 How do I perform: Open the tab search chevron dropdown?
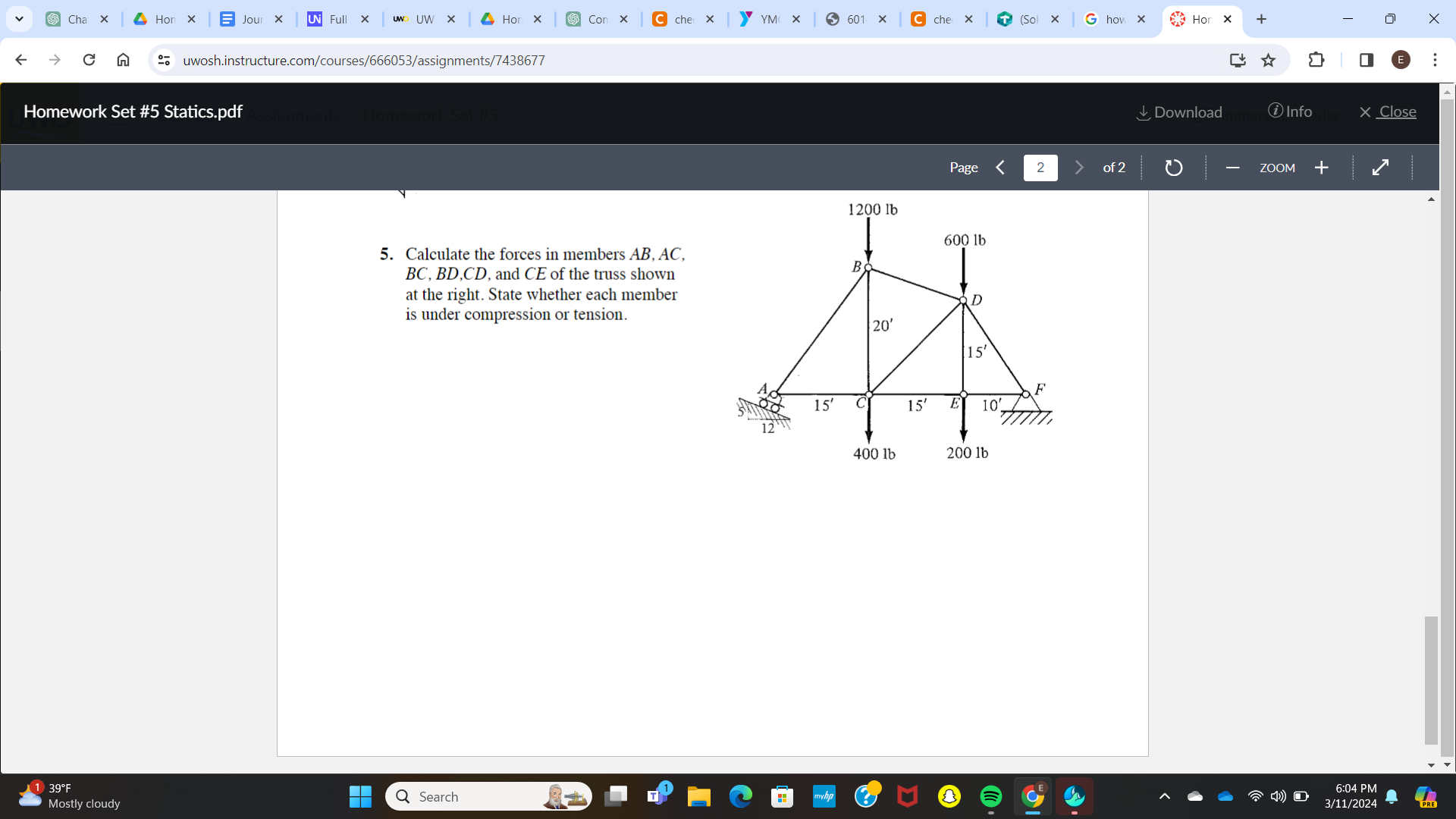click(x=19, y=19)
